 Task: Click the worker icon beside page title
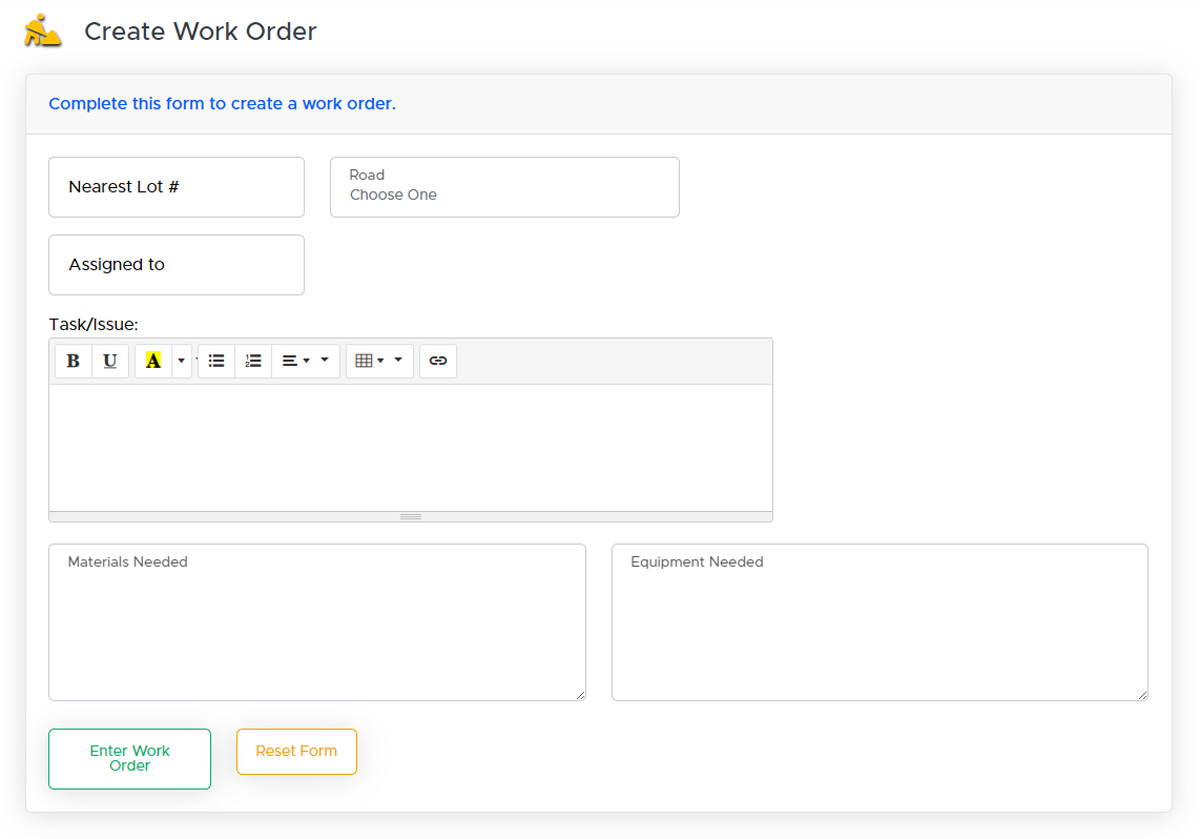[43, 31]
